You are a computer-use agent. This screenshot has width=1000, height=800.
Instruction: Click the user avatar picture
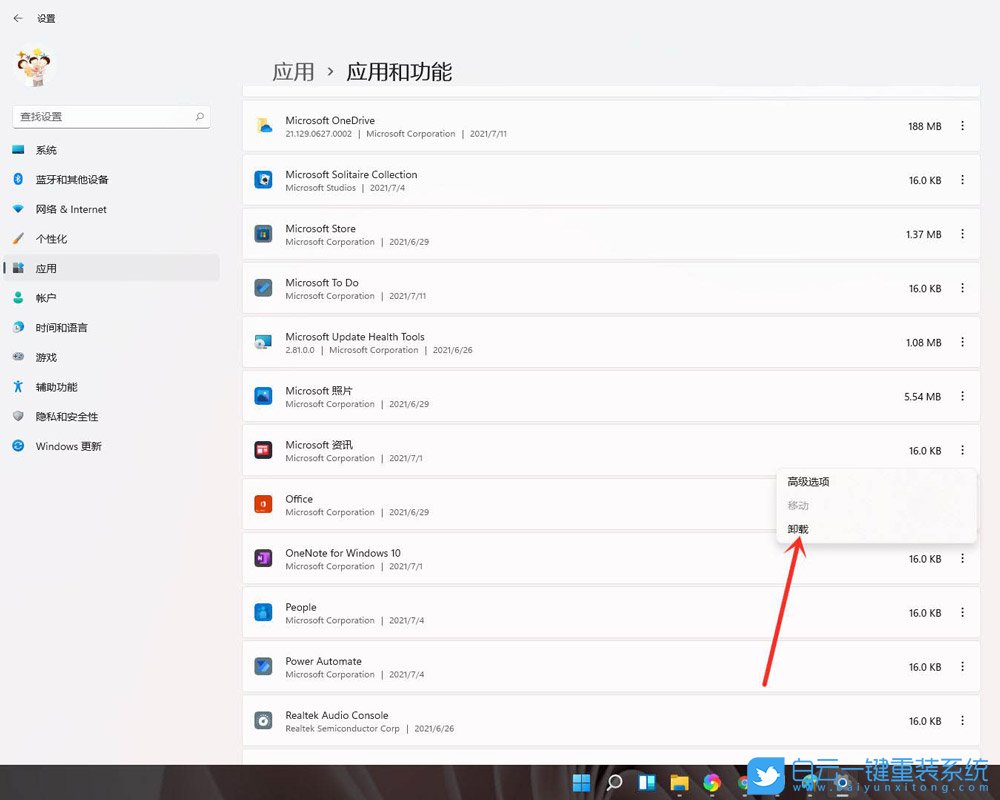35,66
